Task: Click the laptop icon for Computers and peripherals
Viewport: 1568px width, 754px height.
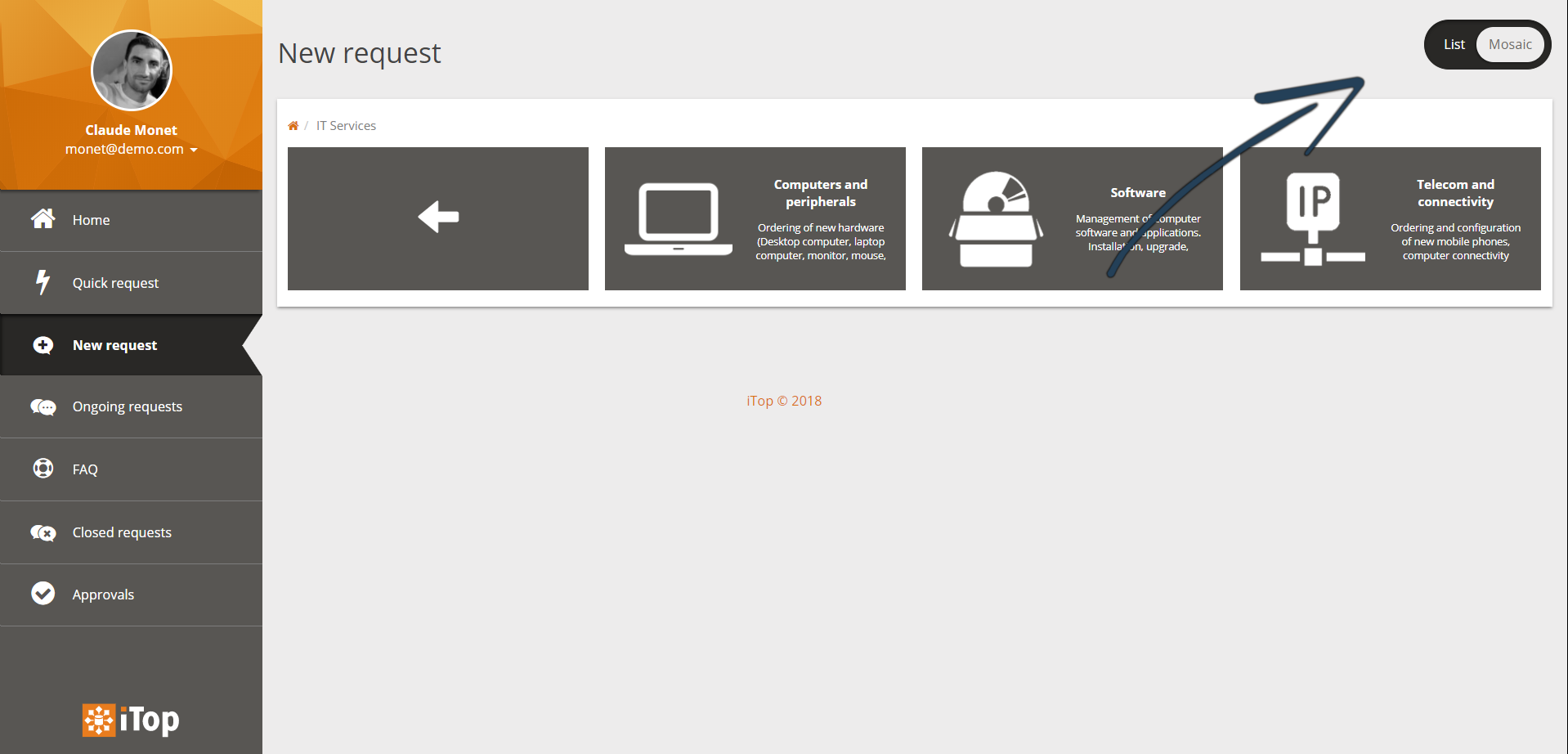Action: pyautogui.click(x=679, y=218)
